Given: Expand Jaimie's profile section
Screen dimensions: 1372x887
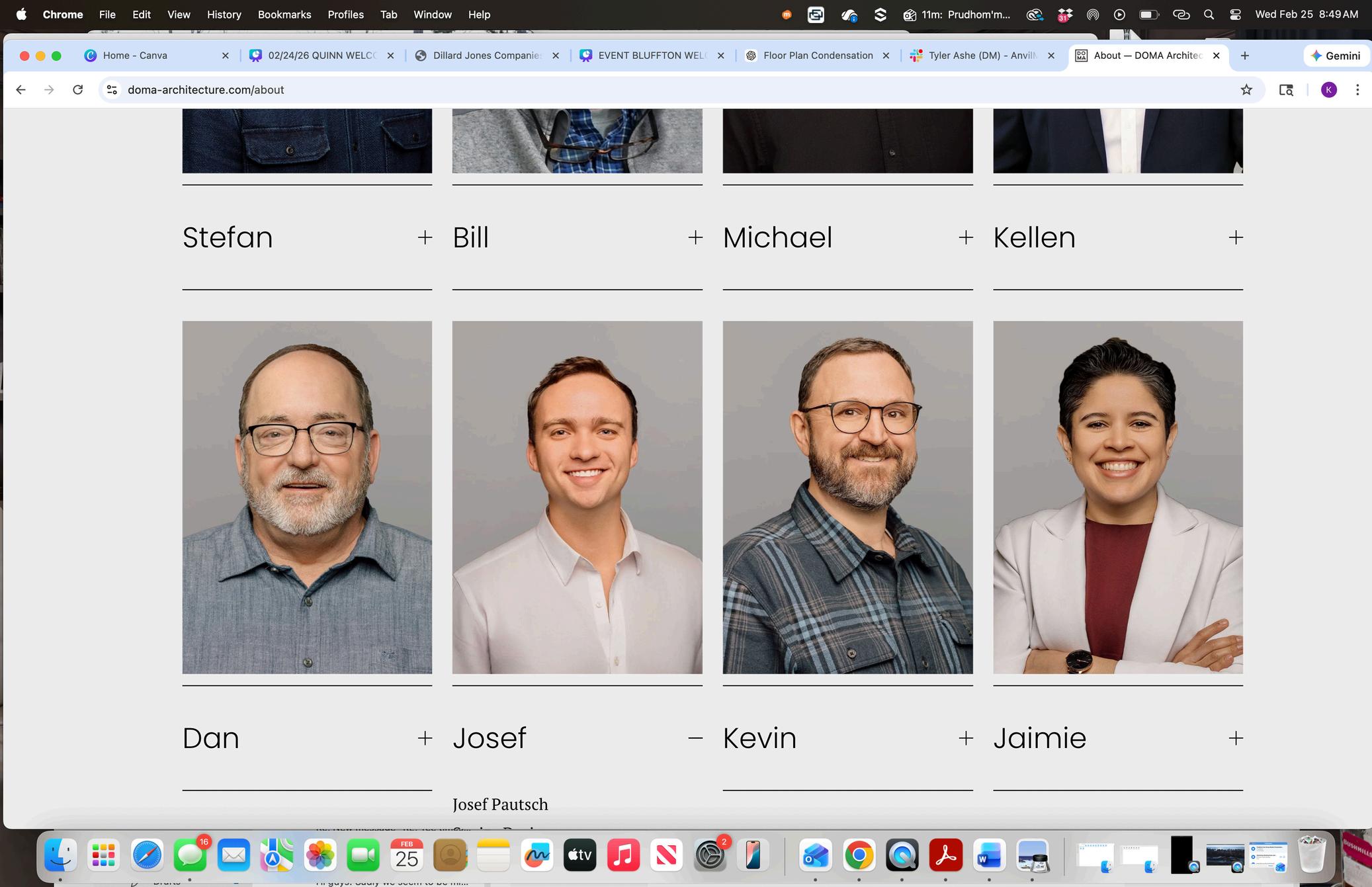Looking at the screenshot, I should click(1235, 738).
